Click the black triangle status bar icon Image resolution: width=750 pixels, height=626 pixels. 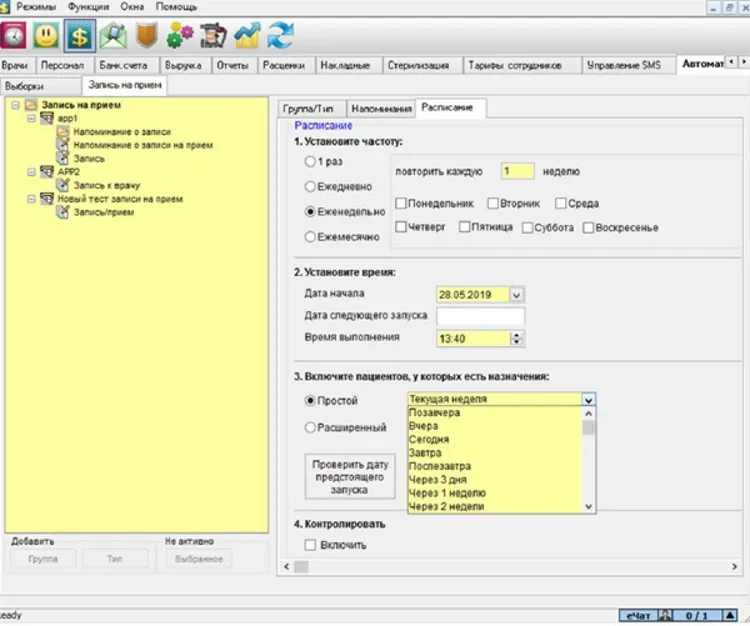(730, 615)
